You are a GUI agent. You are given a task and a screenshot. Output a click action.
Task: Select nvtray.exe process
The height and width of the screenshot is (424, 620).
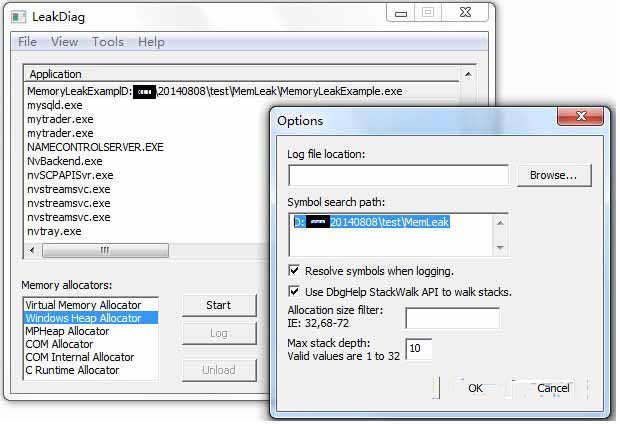54,231
